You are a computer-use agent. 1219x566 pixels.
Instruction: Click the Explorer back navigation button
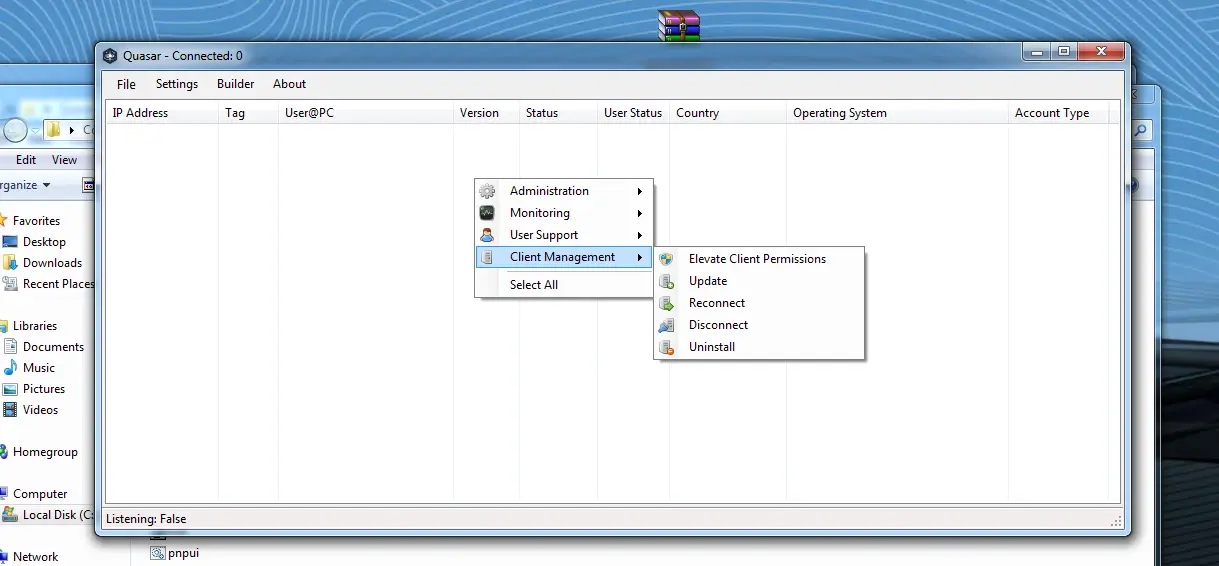14,130
